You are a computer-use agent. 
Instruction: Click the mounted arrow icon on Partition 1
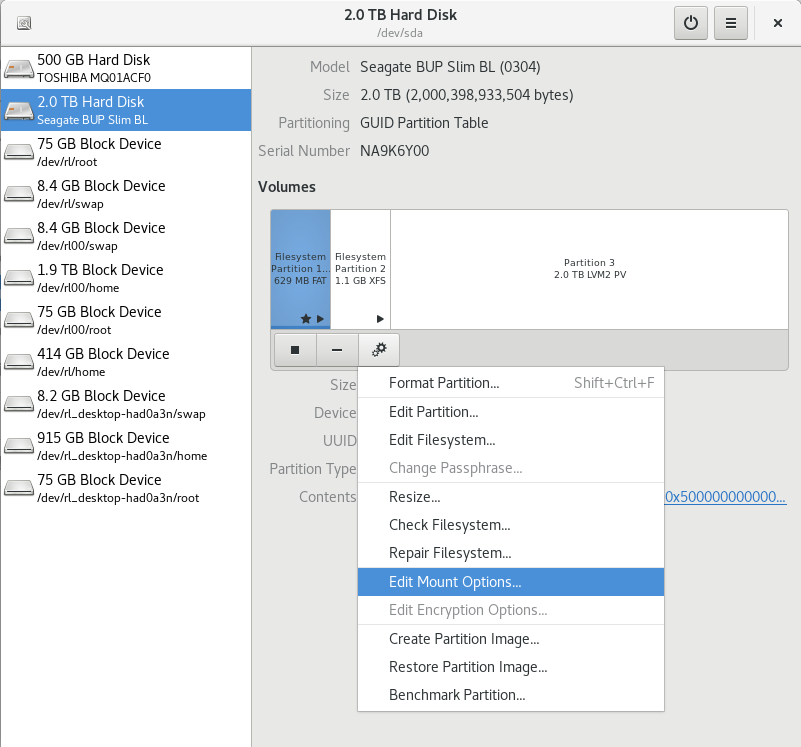[320, 319]
